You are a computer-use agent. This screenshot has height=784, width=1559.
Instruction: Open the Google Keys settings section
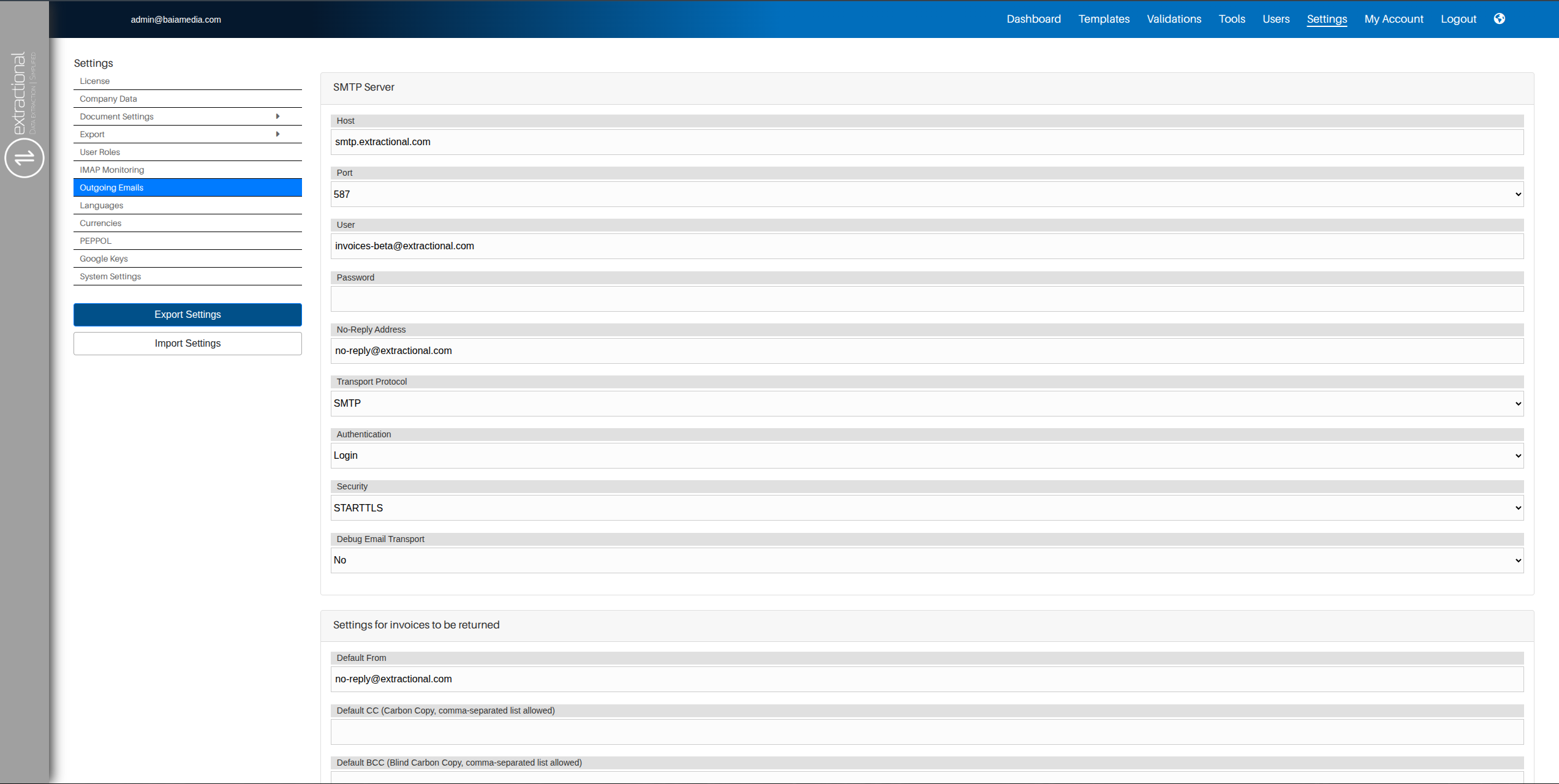click(x=104, y=258)
